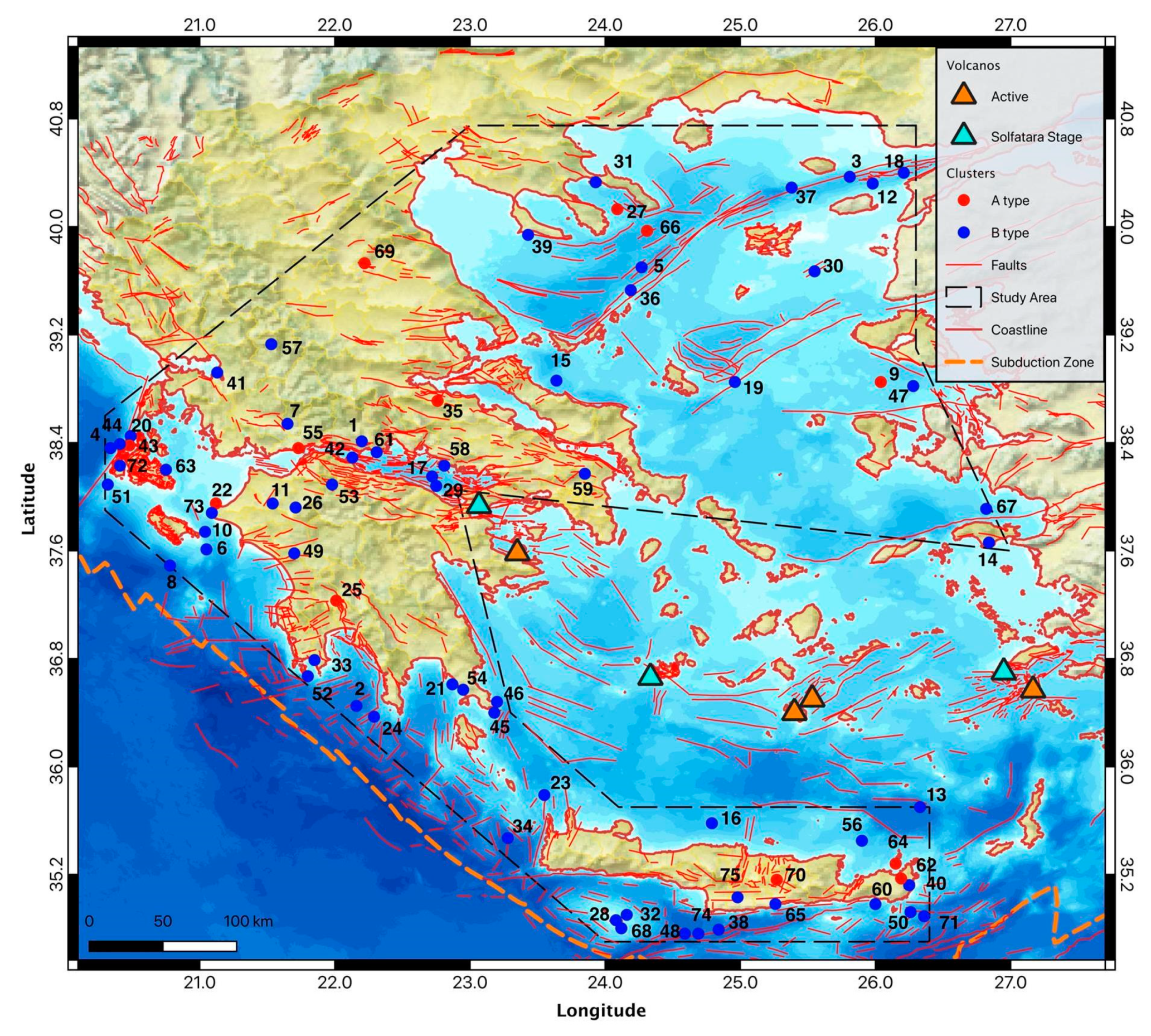This screenshot has height=1036, width=1151.
Task: Click the red Faults legend line
Action: coord(963,265)
